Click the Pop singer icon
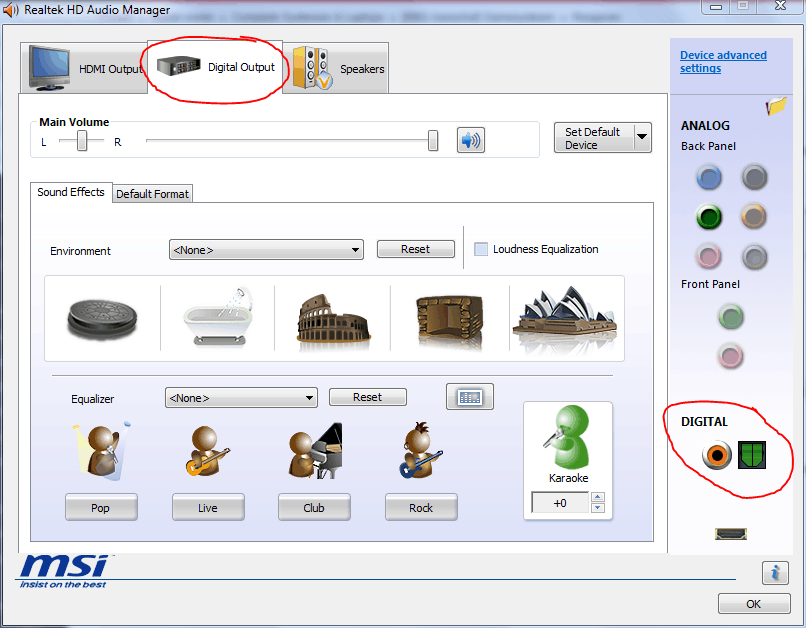 [x=101, y=451]
